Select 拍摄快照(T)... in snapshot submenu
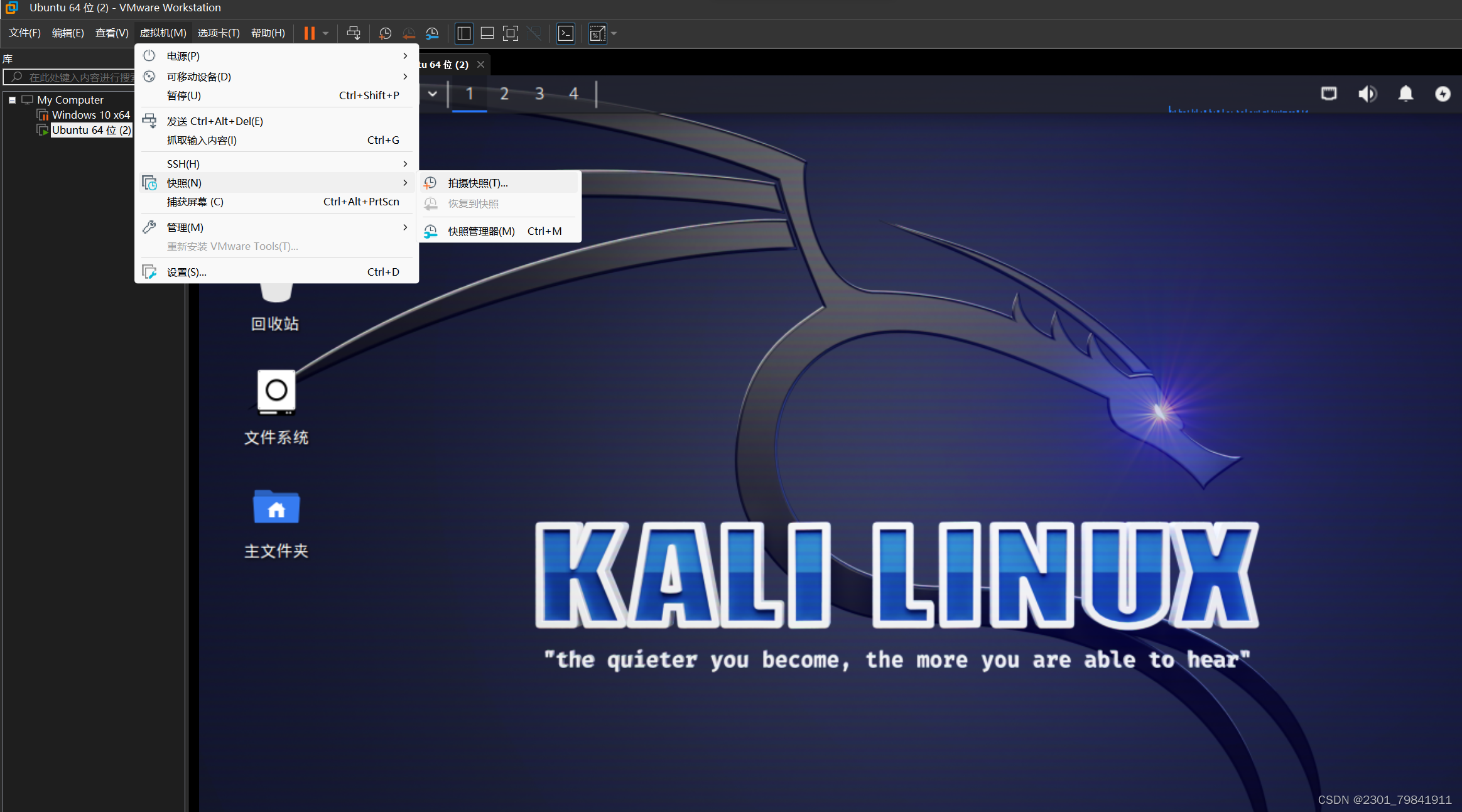Image resolution: width=1462 pixels, height=812 pixels. (477, 183)
